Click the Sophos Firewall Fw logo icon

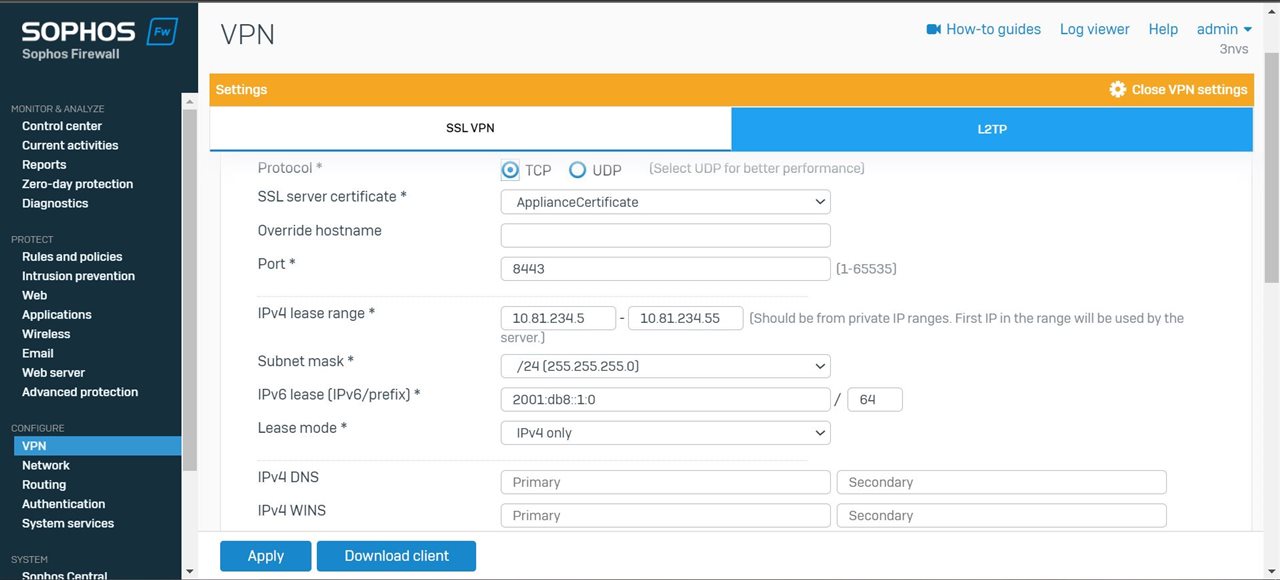tap(162, 32)
